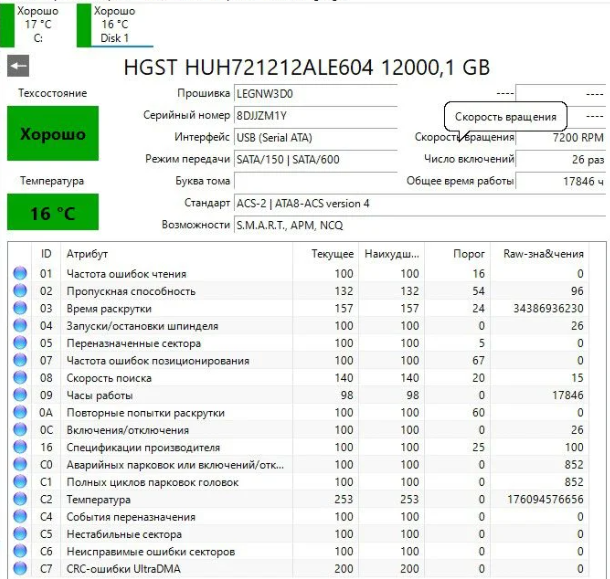Select Неисправимые ошибки секторов text
Viewport: 610px width, 579px height.
click(x=151, y=552)
